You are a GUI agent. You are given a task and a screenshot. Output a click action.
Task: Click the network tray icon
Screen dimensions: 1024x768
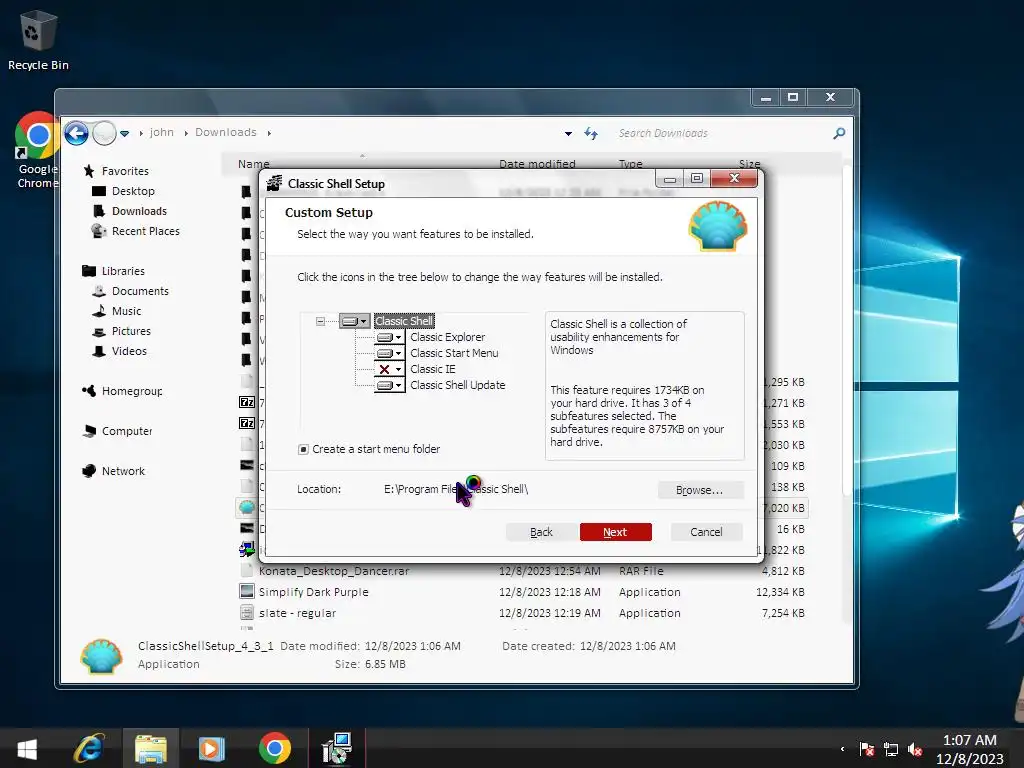click(x=891, y=749)
